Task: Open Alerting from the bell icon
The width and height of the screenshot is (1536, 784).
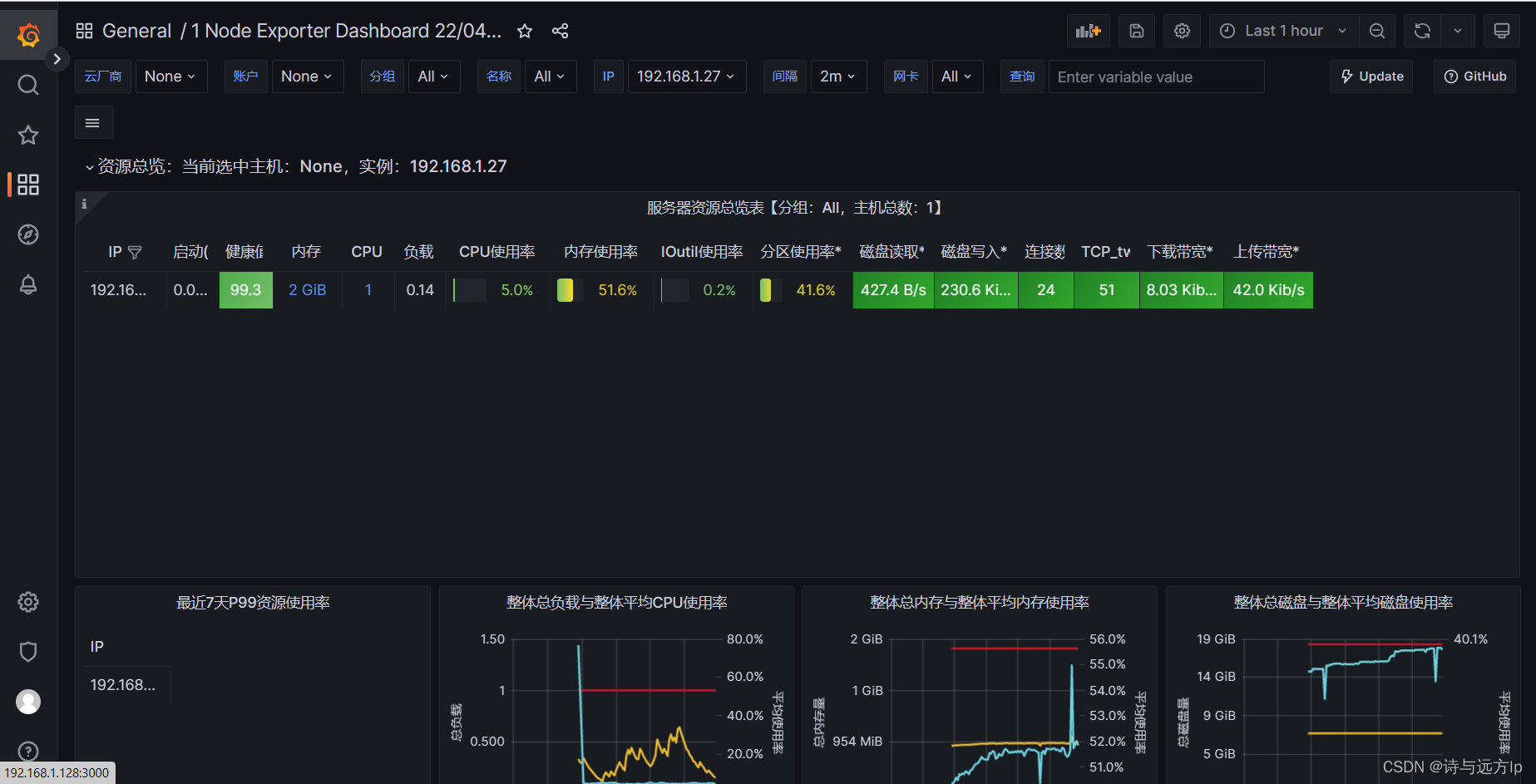Action: [x=27, y=284]
